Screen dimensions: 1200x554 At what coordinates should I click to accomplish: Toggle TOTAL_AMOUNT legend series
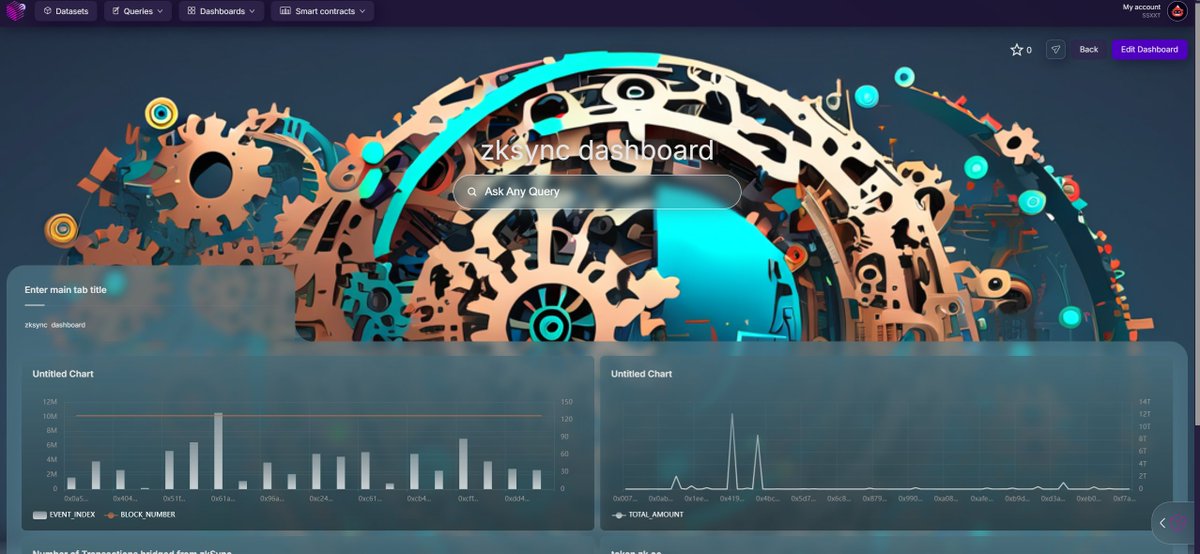pyautogui.click(x=647, y=515)
